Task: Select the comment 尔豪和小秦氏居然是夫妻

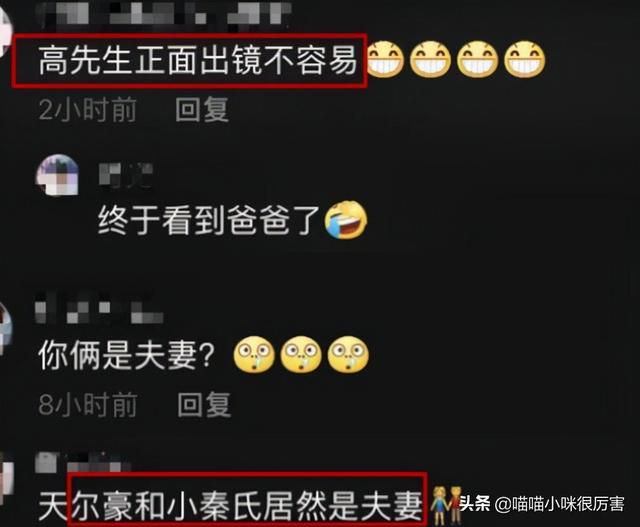Action: click(247, 506)
